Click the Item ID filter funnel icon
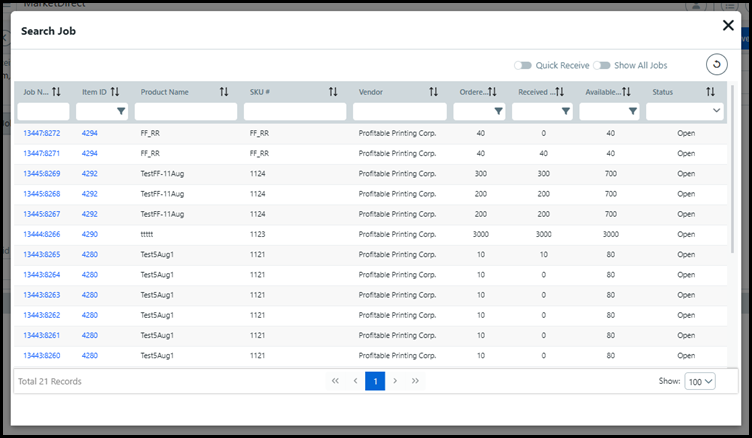Image resolution: width=752 pixels, height=438 pixels. point(121,111)
